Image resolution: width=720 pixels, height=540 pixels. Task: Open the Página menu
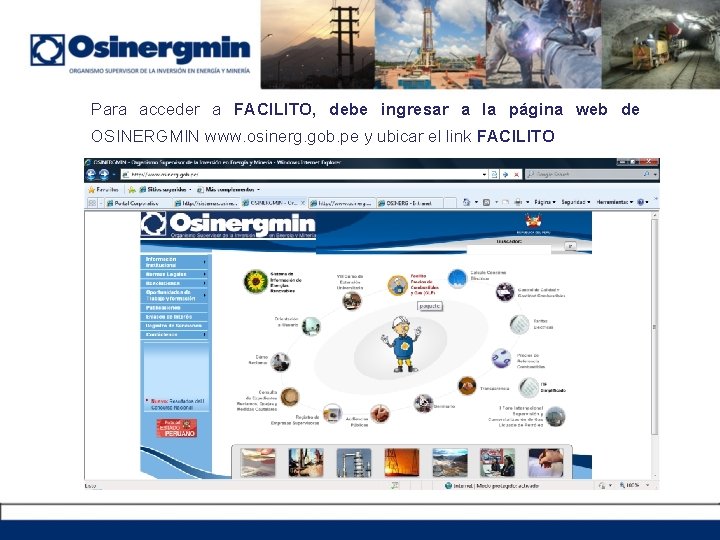(545, 202)
